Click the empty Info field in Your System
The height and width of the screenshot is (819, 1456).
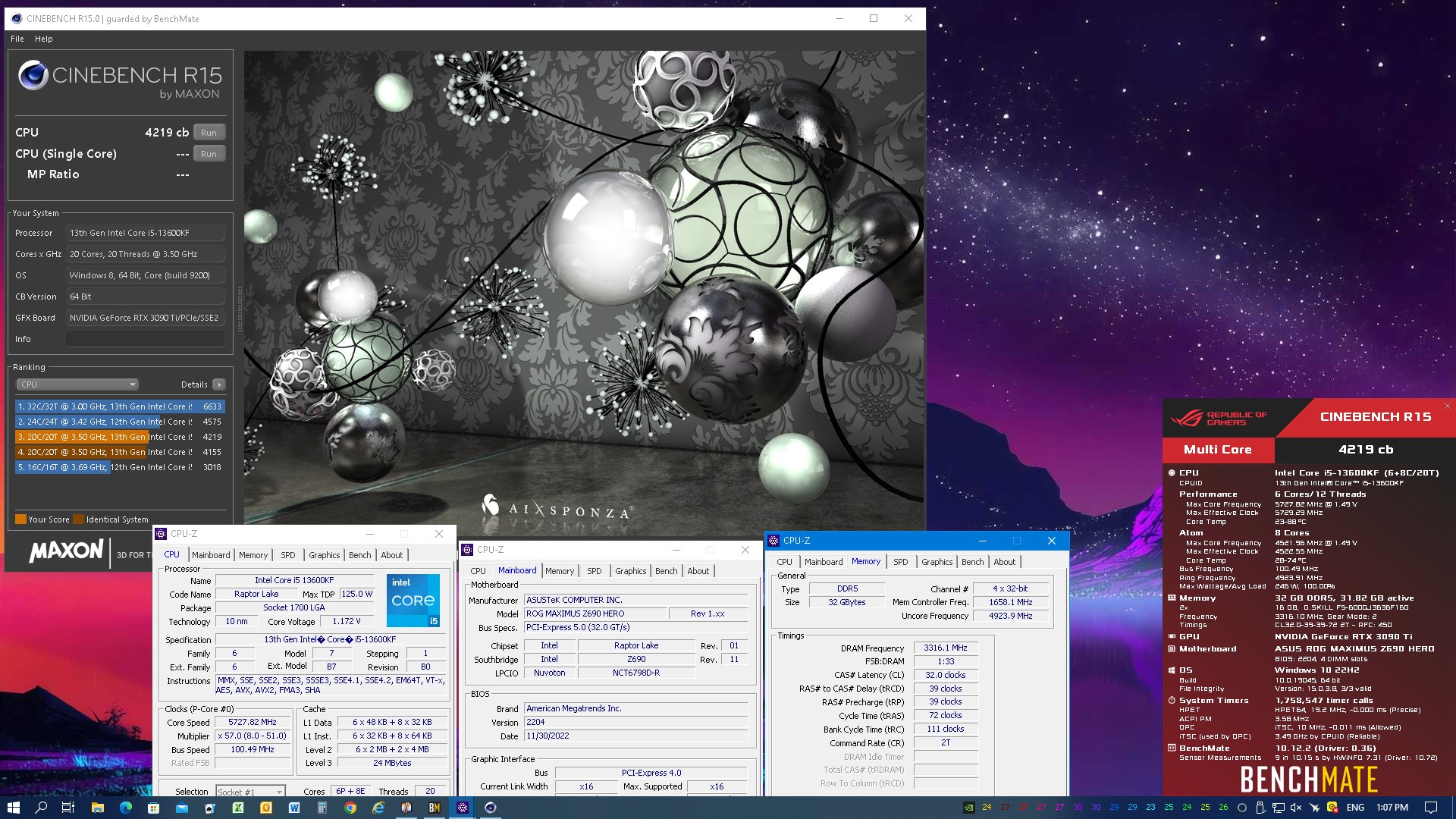(x=145, y=339)
